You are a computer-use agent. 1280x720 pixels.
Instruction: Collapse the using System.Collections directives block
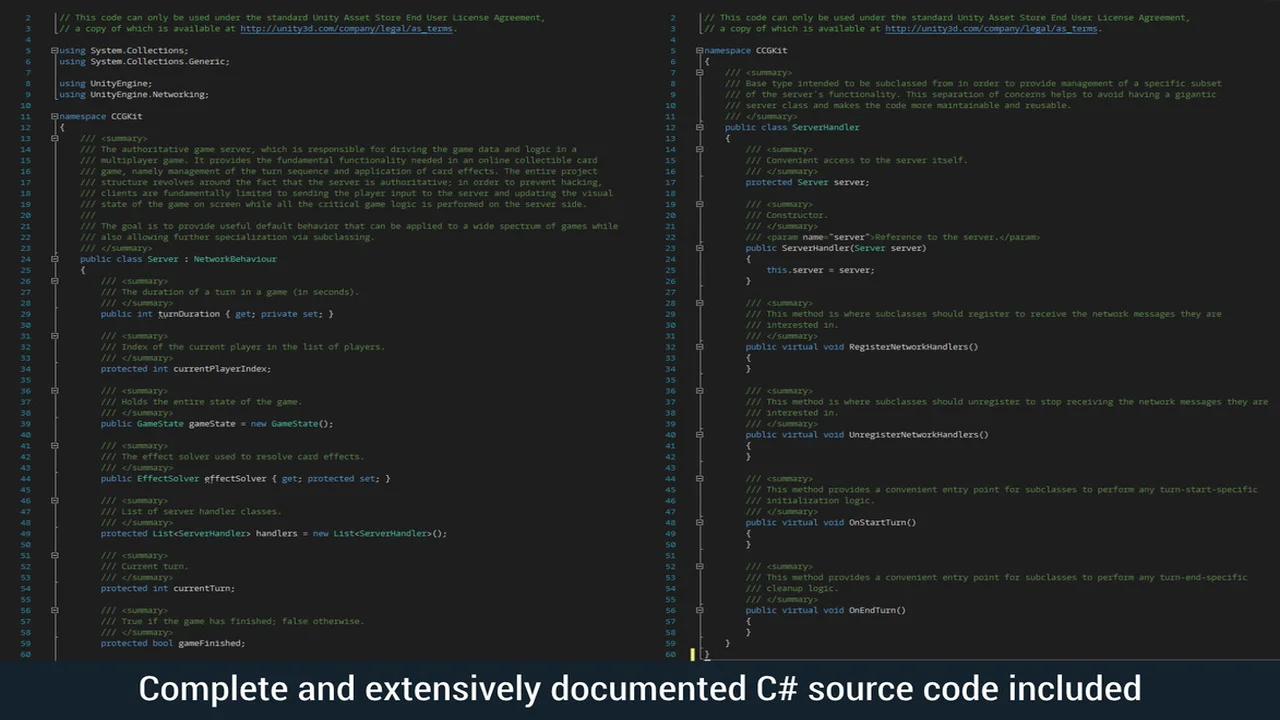click(54, 51)
